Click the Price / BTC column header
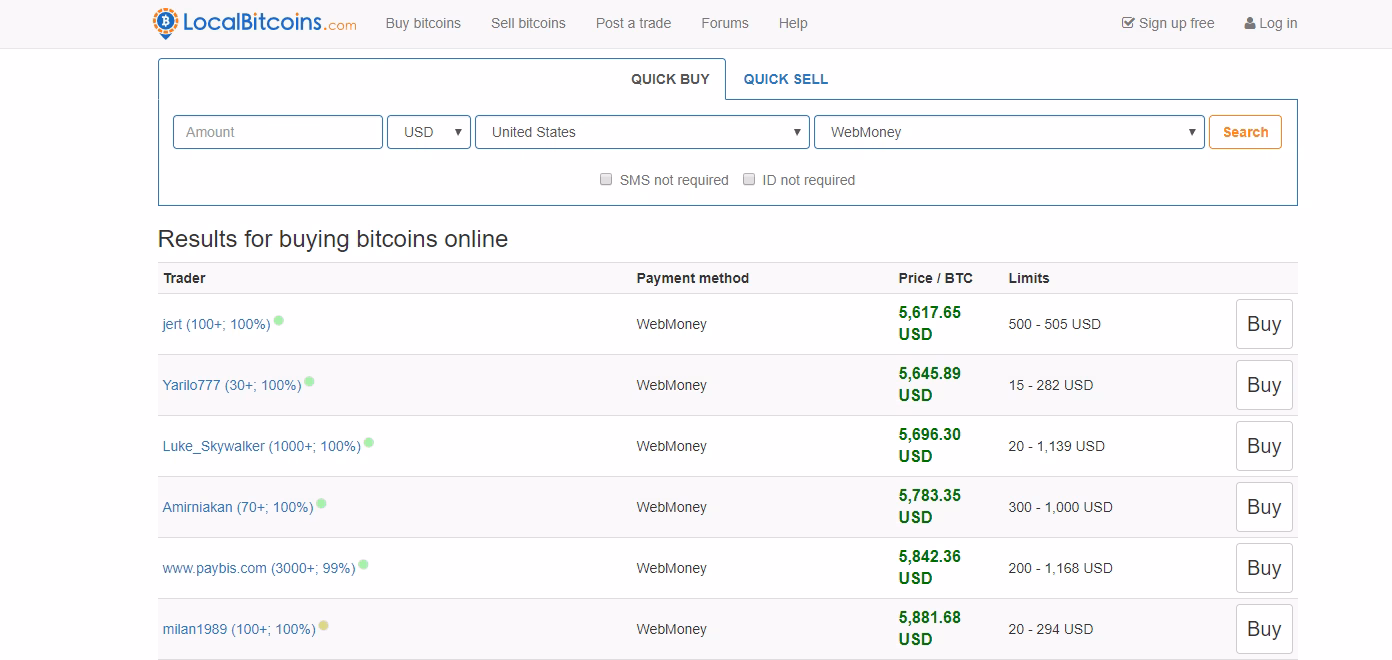The height and width of the screenshot is (660, 1392). (936, 278)
